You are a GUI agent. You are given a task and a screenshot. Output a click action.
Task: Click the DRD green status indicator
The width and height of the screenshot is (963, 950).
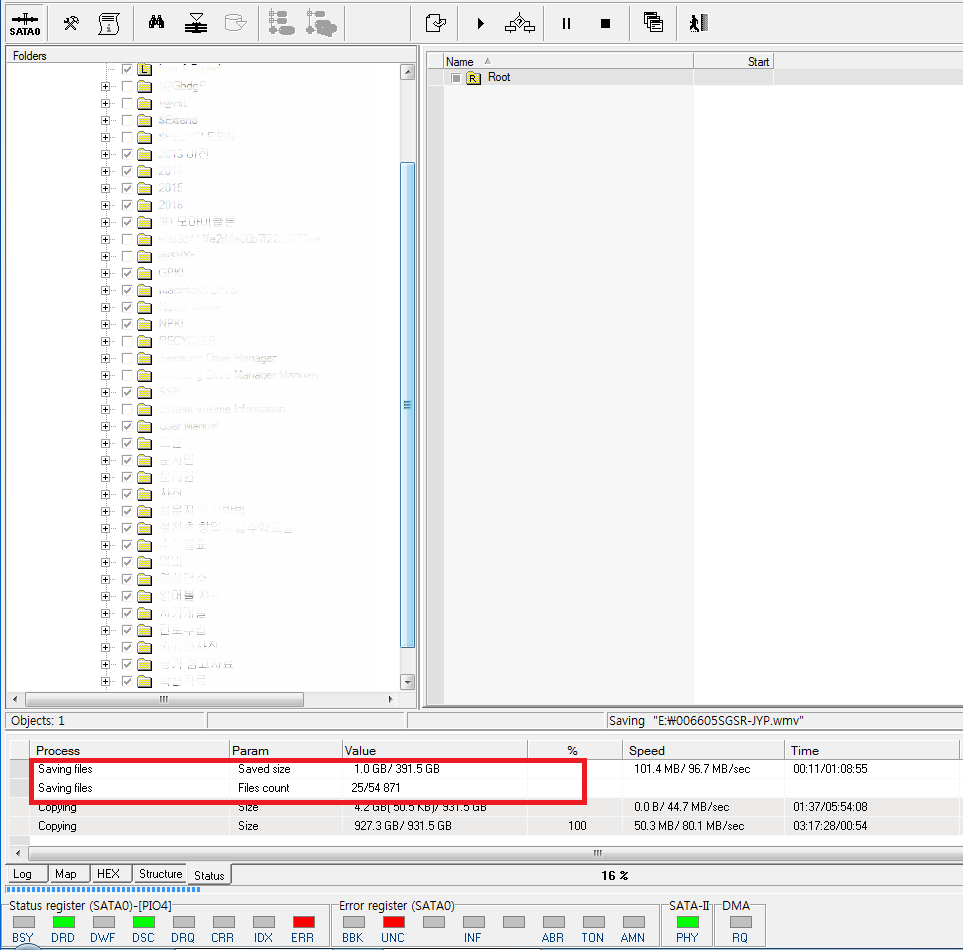point(63,922)
